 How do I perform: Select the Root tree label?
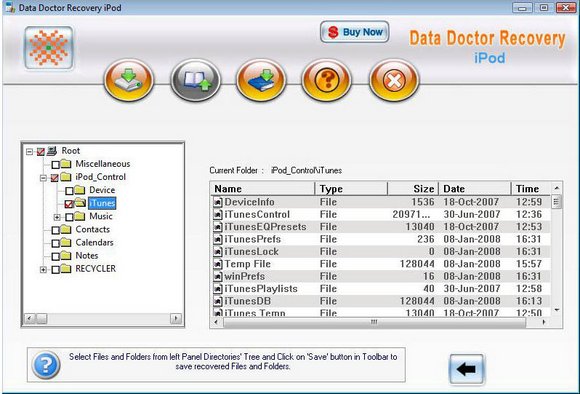pyautogui.click(x=70, y=151)
